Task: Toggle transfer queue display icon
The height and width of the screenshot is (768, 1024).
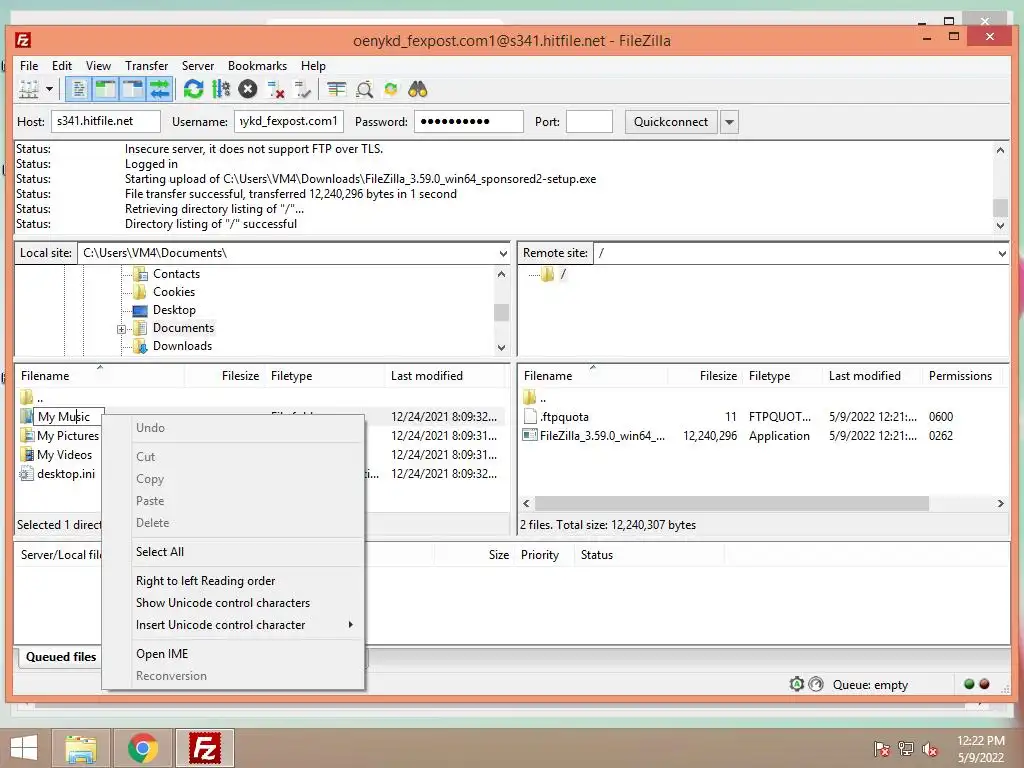Action: coord(159,89)
